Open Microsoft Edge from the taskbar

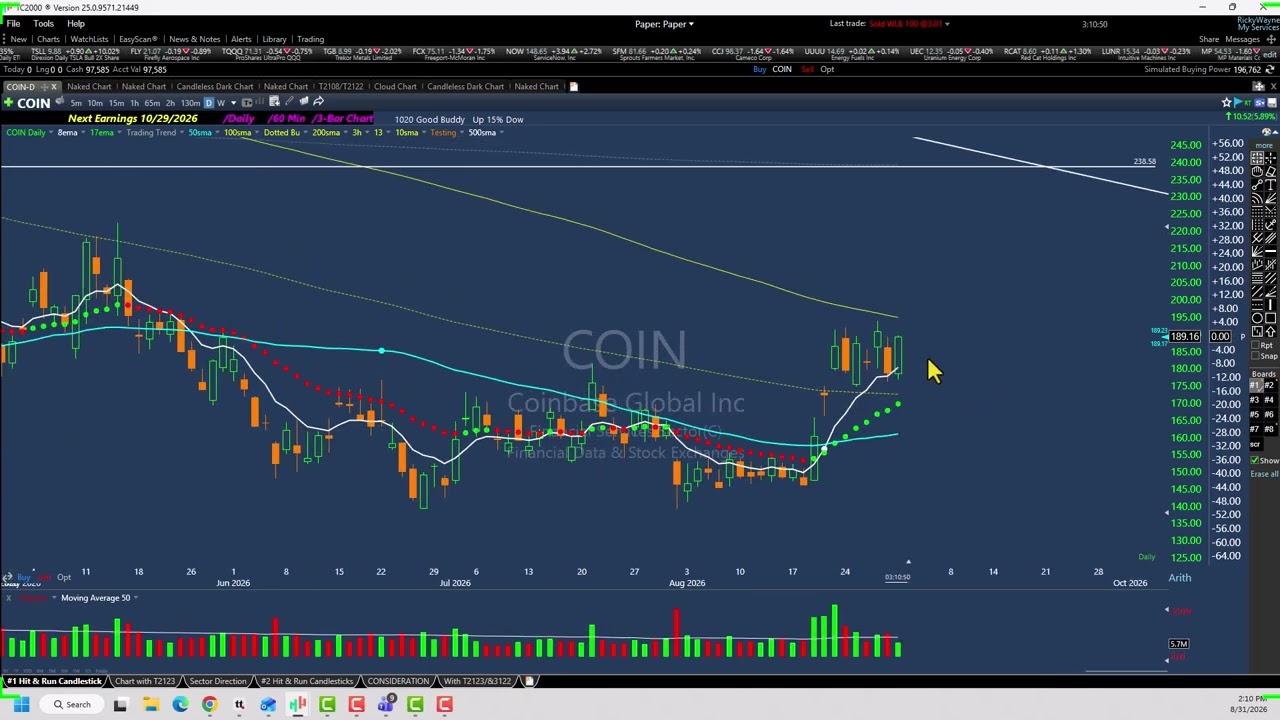click(180, 705)
